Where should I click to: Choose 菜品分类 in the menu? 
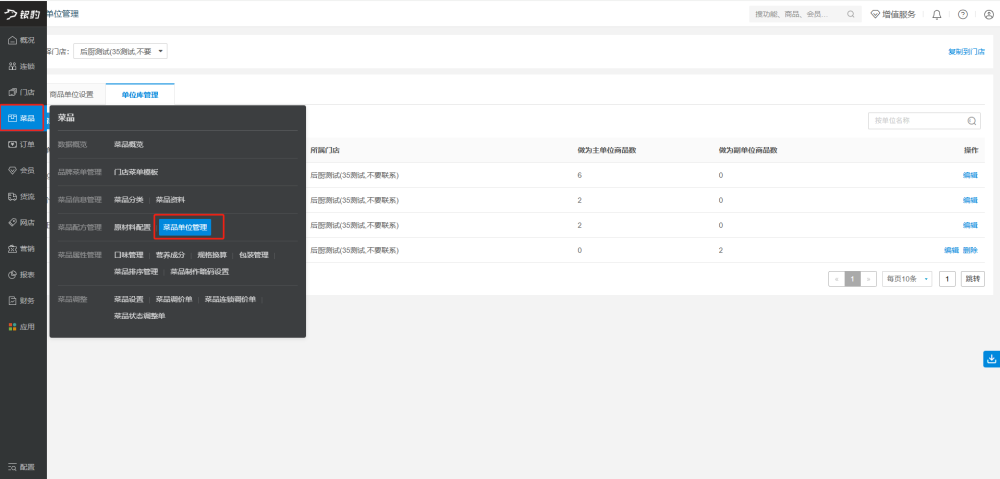click(x=129, y=200)
